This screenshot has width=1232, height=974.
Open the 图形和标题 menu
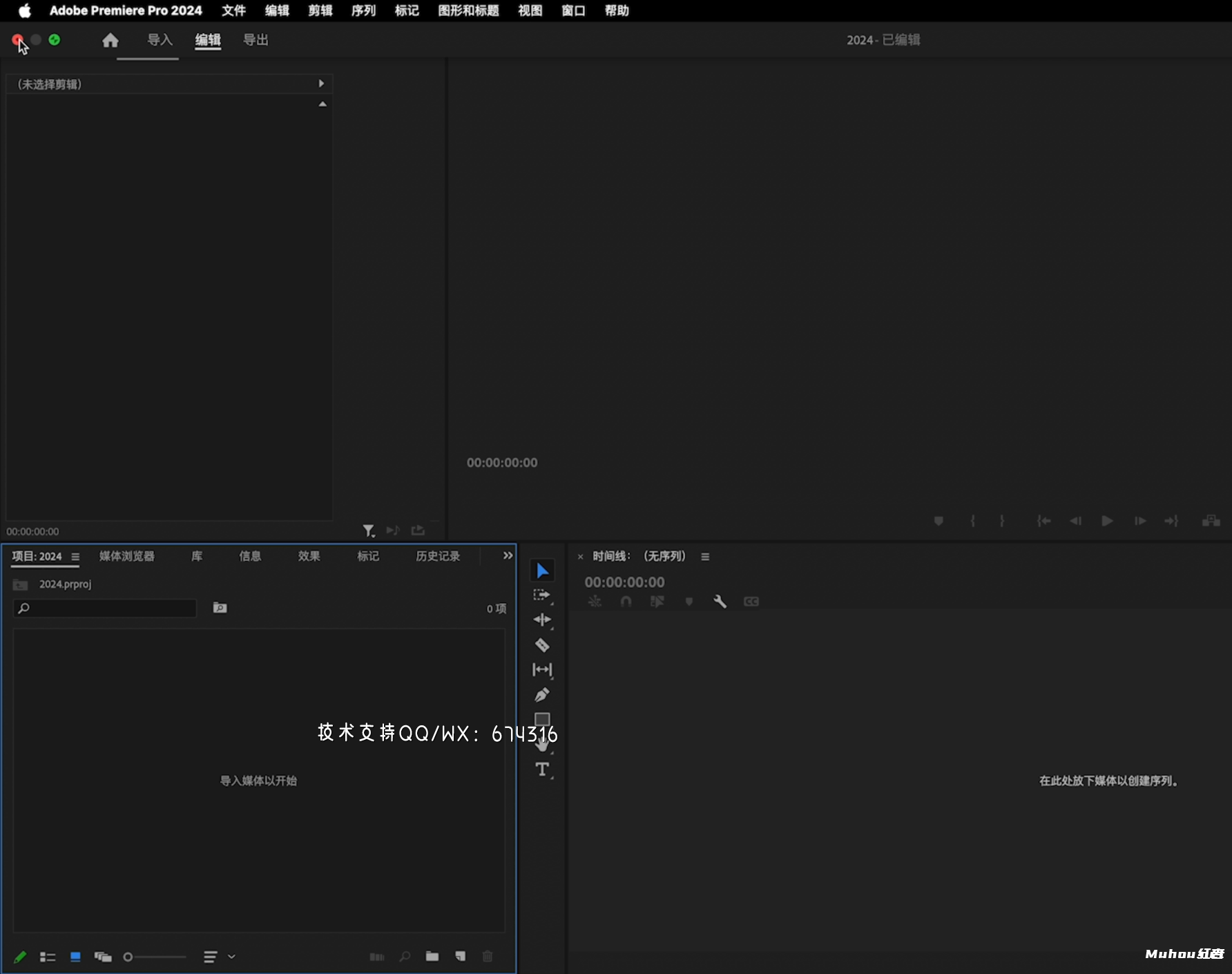468,10
